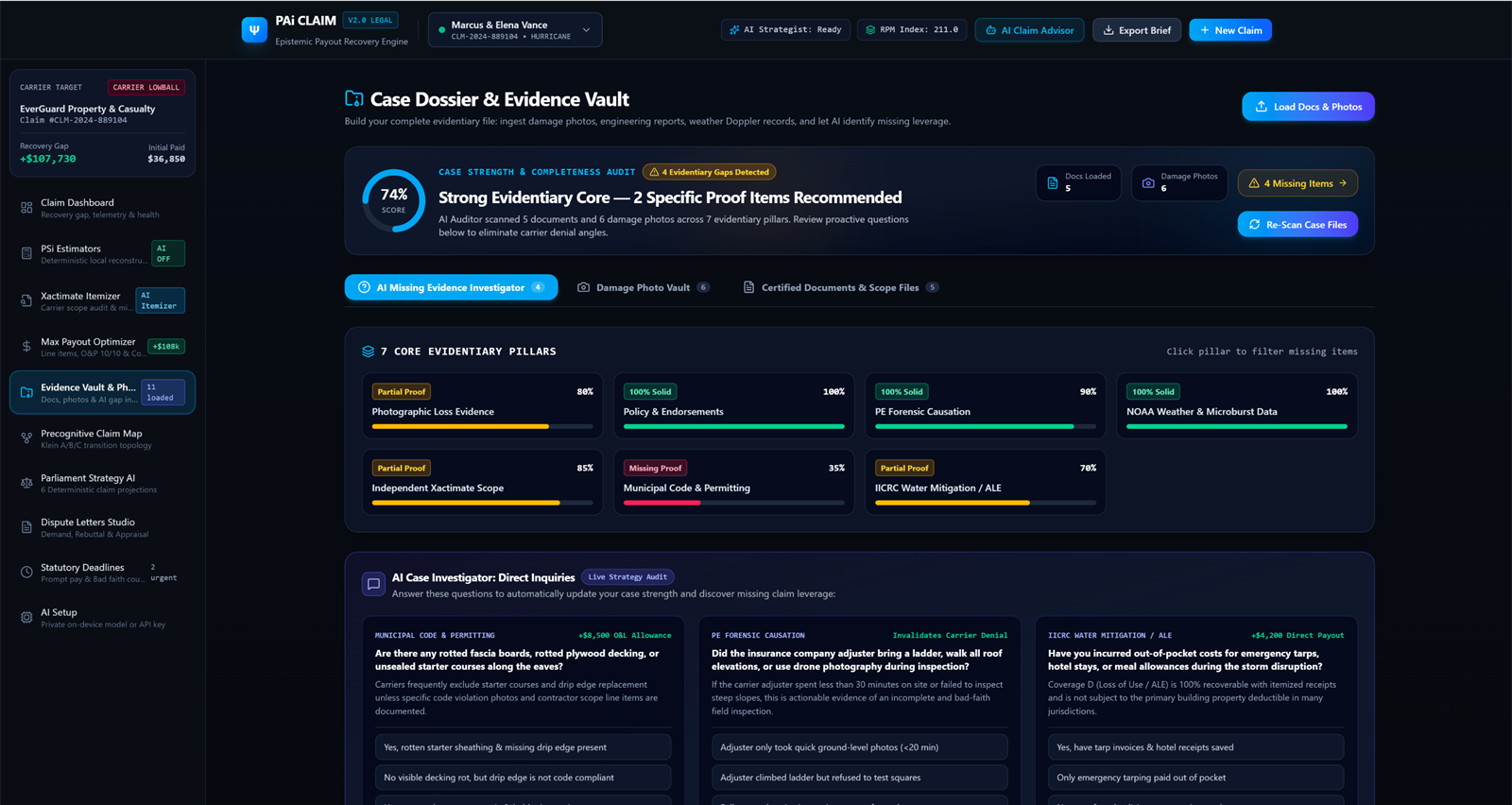This screenshot has width=1512, height=805.
Task: Open the PSi Estimators section
Action: pos(102,254)
